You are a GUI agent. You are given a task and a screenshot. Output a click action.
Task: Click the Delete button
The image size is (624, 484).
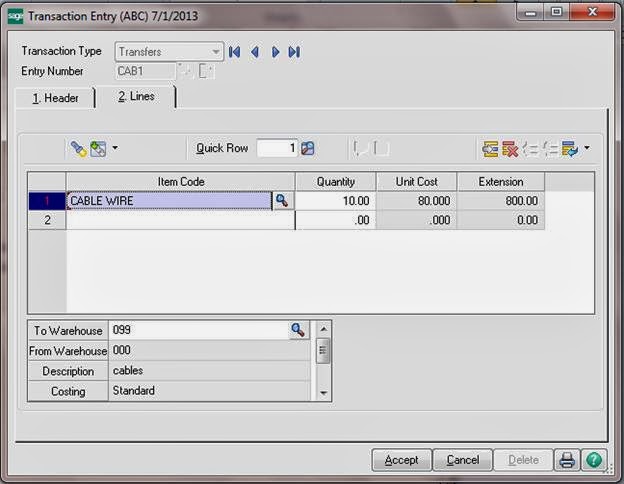[523, 460]
